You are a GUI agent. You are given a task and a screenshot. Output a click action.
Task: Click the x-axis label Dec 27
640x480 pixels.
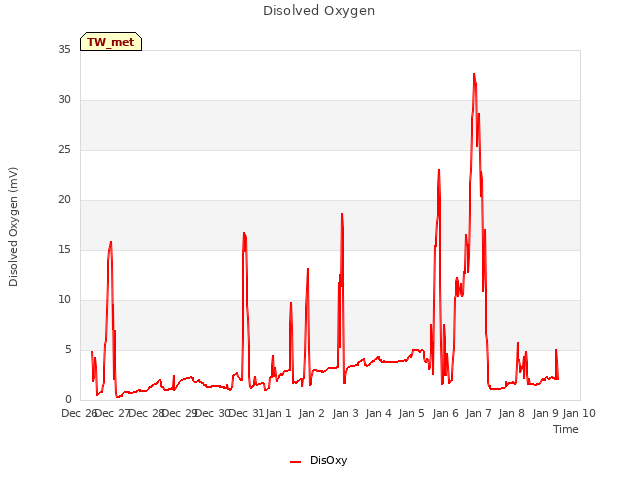[x=113, y=413]
